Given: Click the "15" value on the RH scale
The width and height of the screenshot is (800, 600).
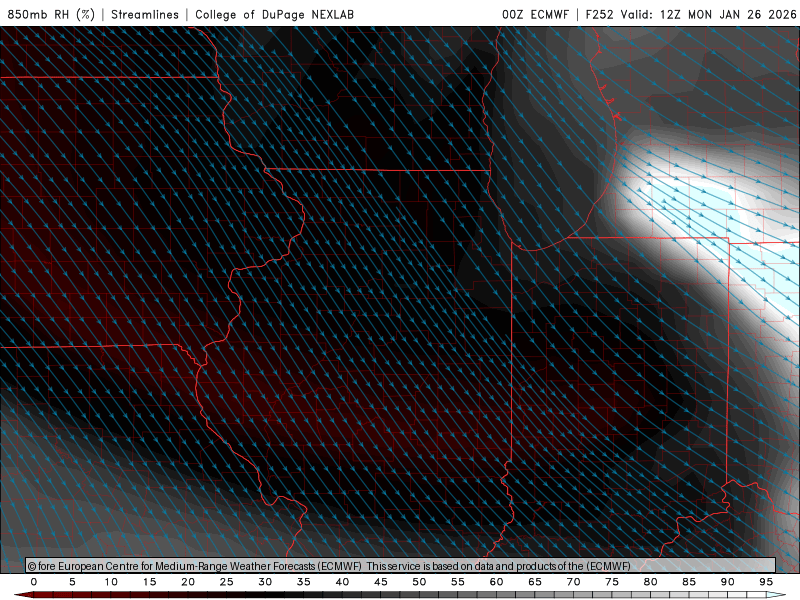Looking at the screenshot, I should [149, 582].
